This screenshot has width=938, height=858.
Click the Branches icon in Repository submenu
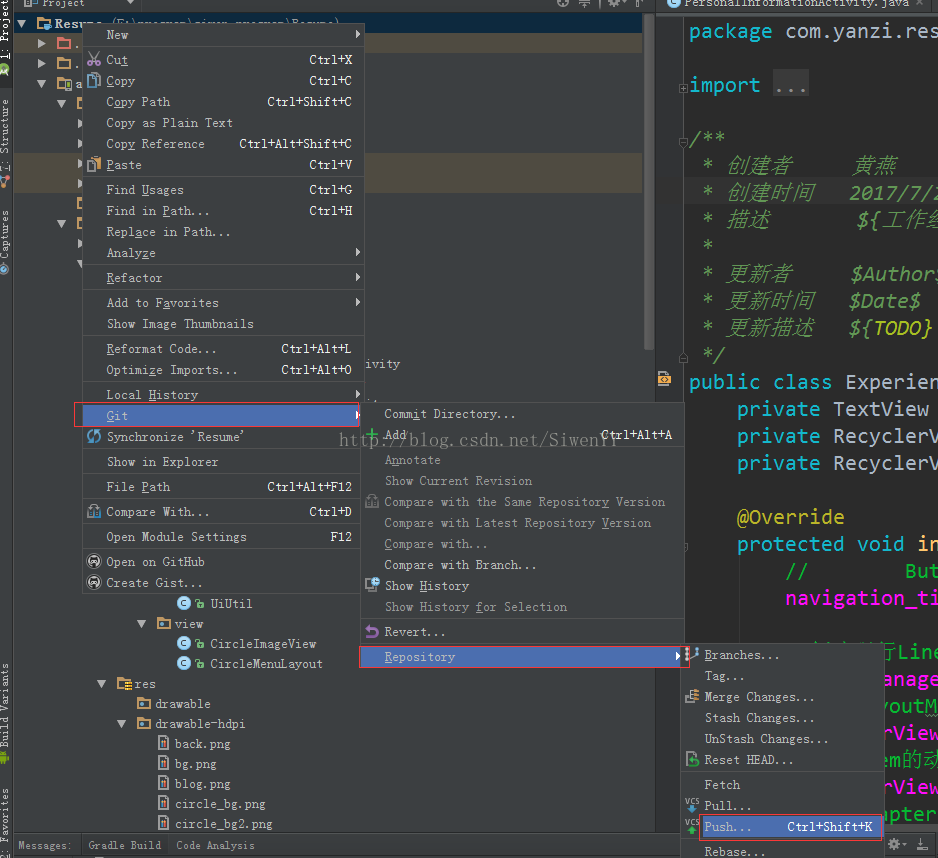(692, 654)
